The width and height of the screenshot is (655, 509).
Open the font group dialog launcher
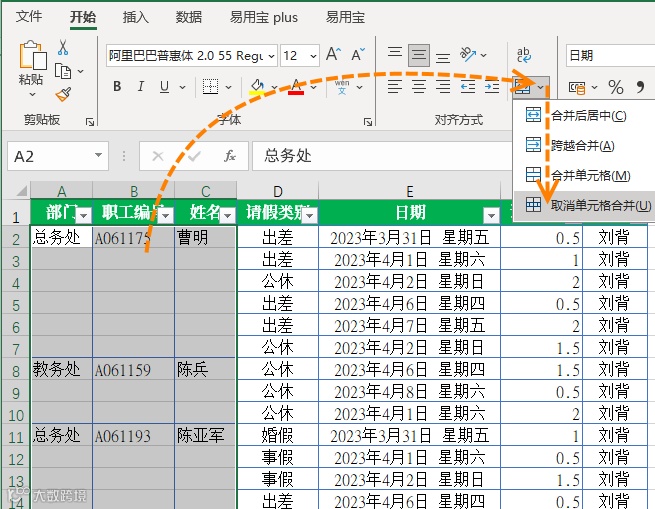pos(368,122)
